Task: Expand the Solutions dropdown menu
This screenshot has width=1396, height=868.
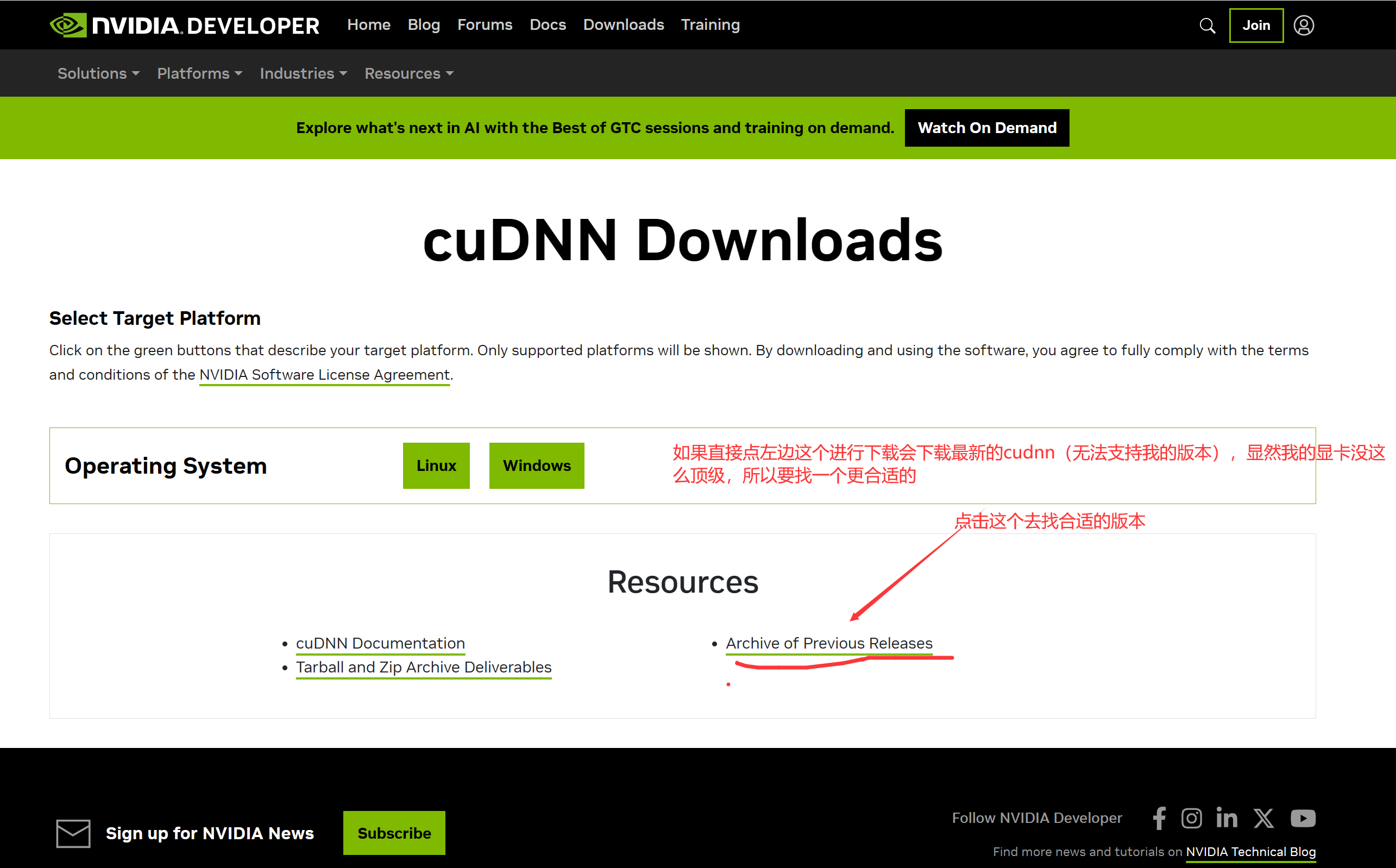Action: tap(99, 73)
